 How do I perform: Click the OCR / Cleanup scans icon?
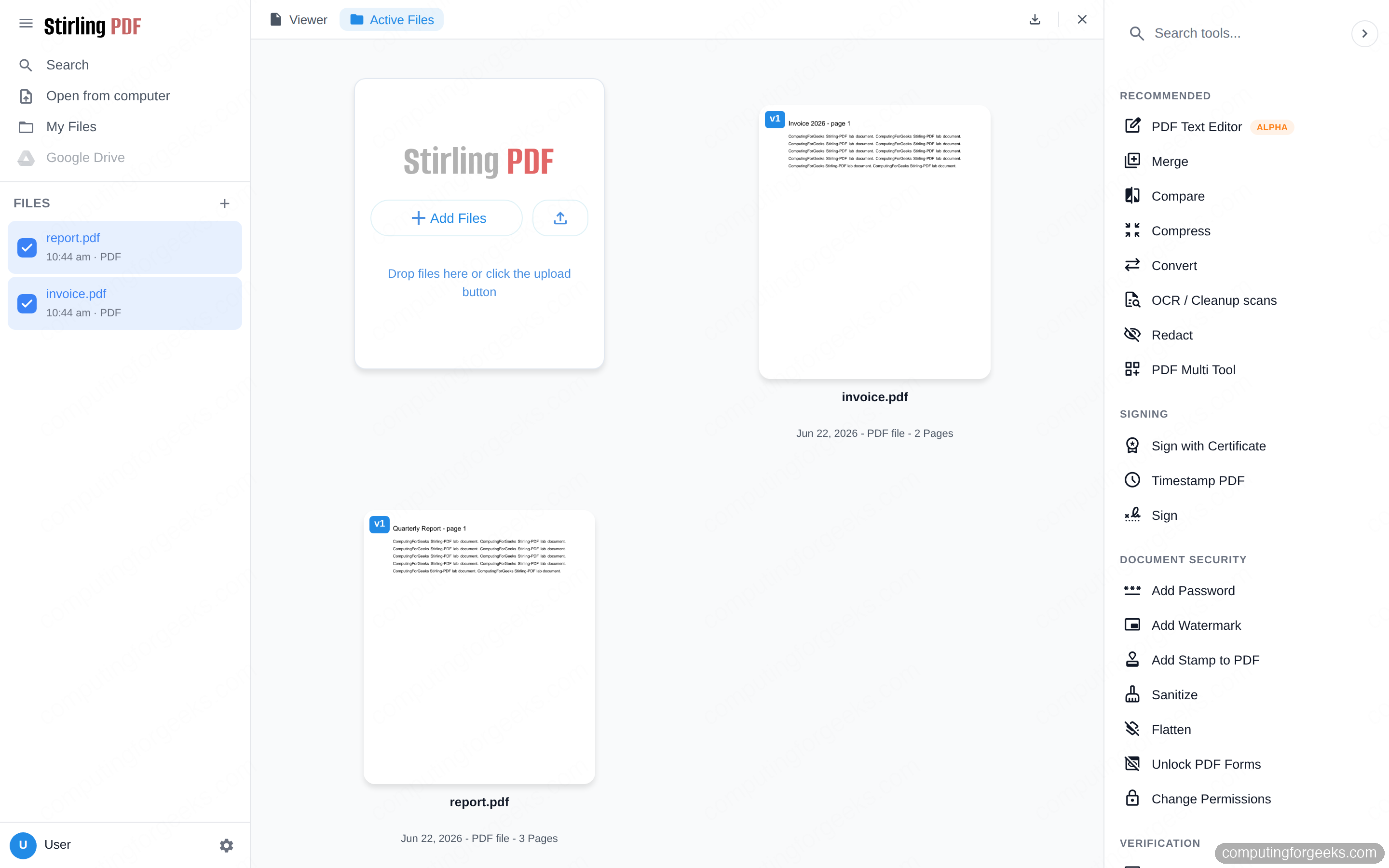click(x=1132, y=300)
